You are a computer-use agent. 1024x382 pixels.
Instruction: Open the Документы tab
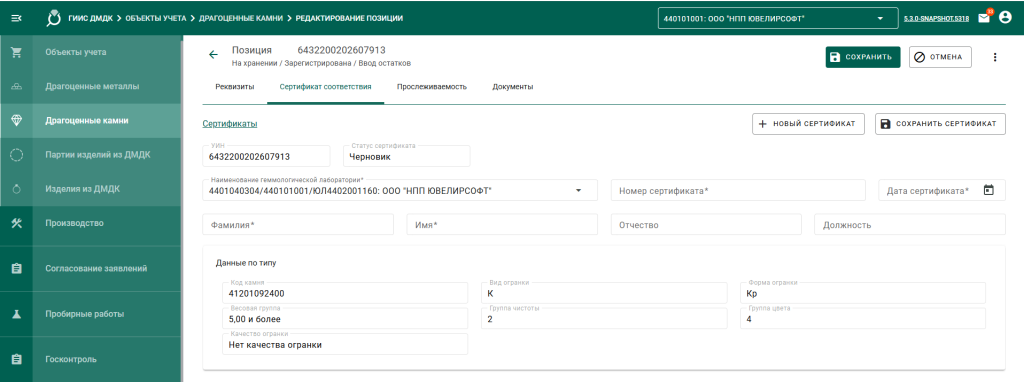pyautogui.click(x=513, y=87)
